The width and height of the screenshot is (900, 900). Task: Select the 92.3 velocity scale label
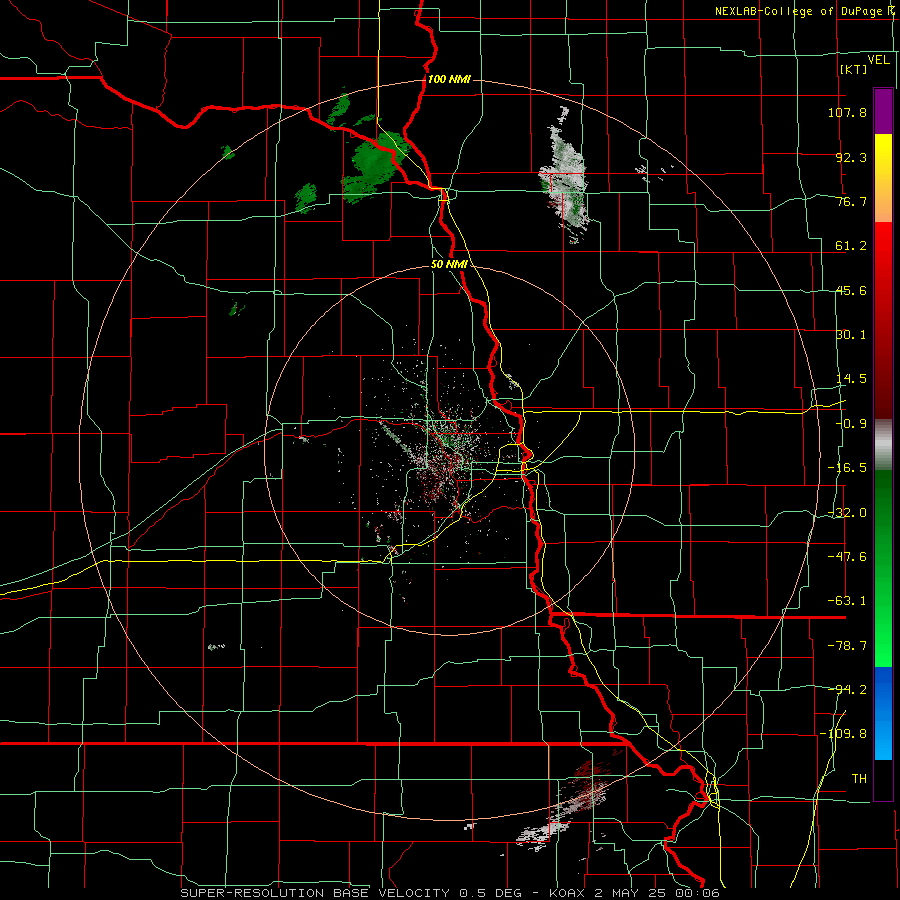tap(851, 157)
